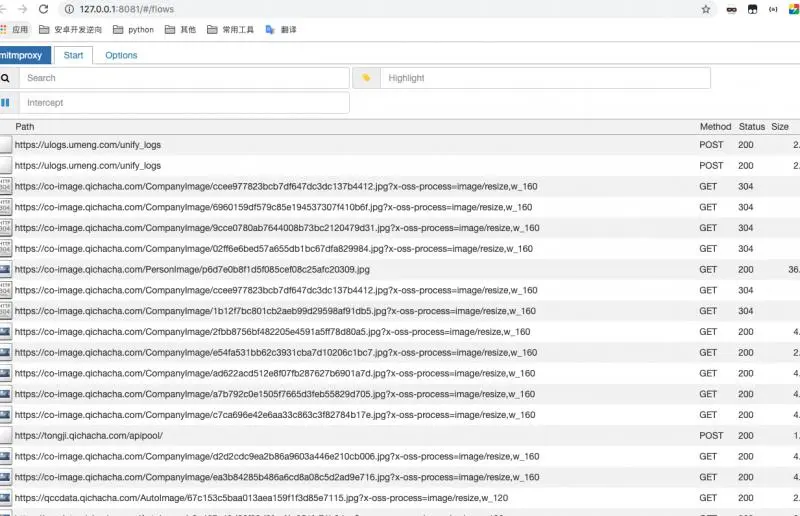The image size is (800, 516).
Task: Focus the Intercept filter field
Action: click(x=184, y=103)
